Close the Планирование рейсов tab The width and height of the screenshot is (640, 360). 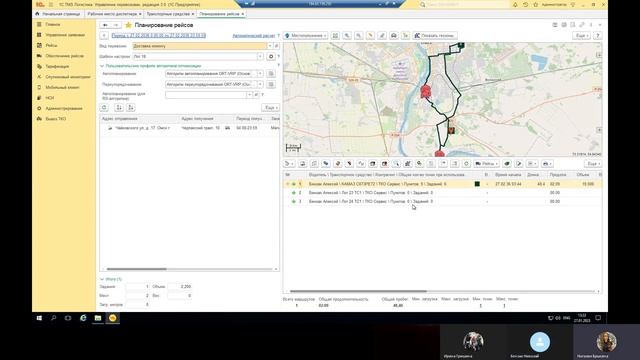242,14
